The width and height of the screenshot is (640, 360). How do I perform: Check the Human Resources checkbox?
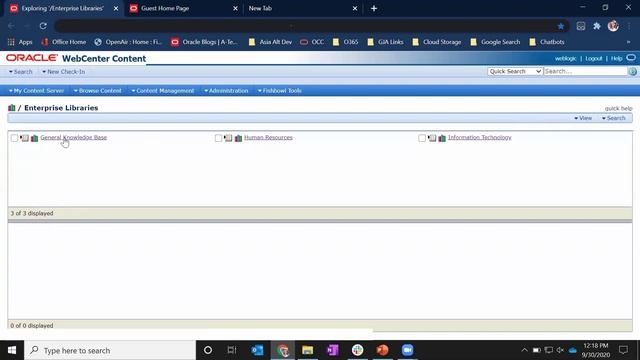point(218,138)
